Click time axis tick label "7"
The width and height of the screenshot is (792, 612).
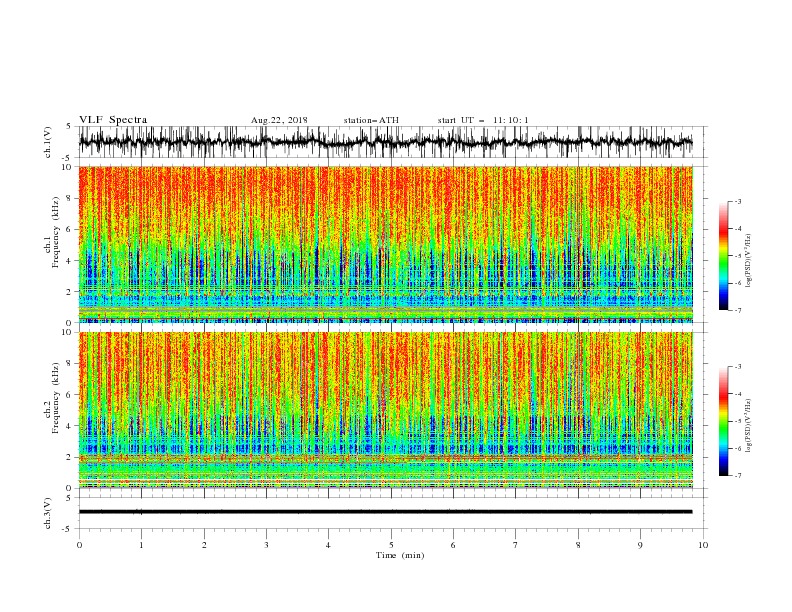pyautogui.click(x=516, y=545)
